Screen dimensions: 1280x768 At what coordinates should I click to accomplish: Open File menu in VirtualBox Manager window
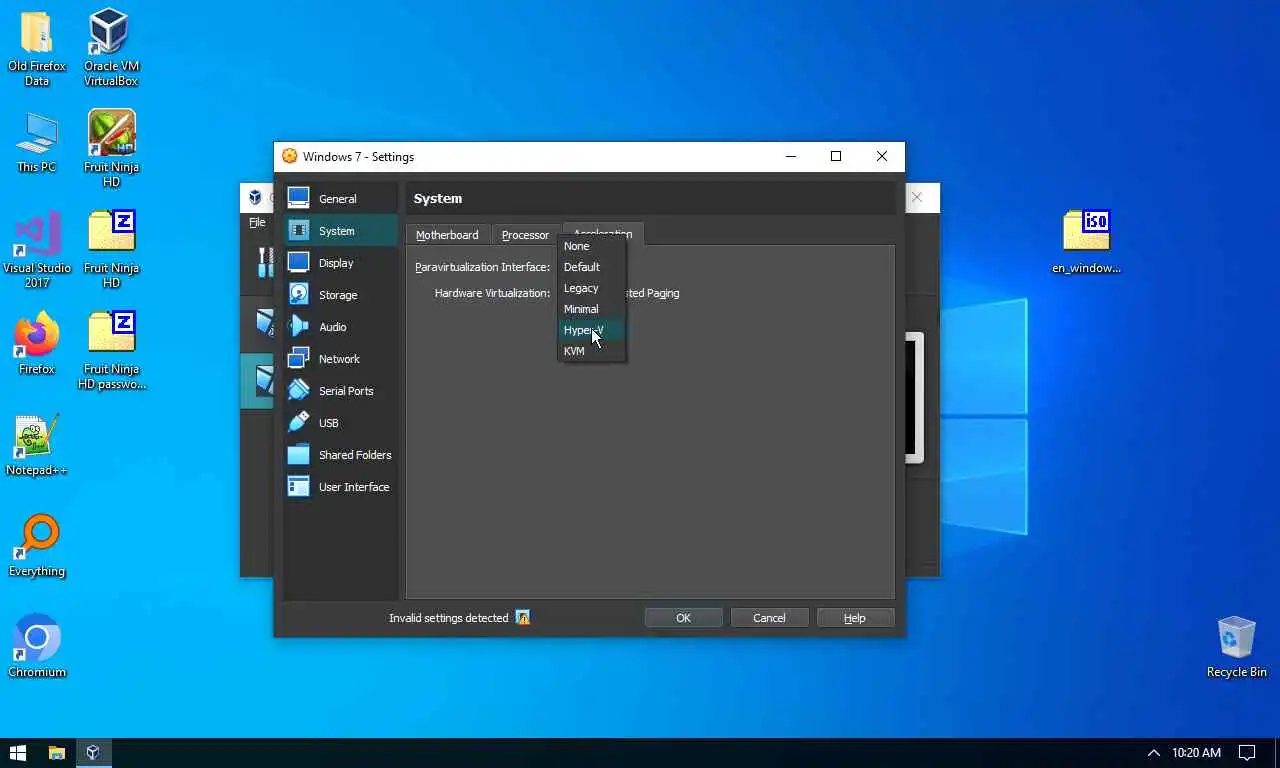tap(257, 223)
